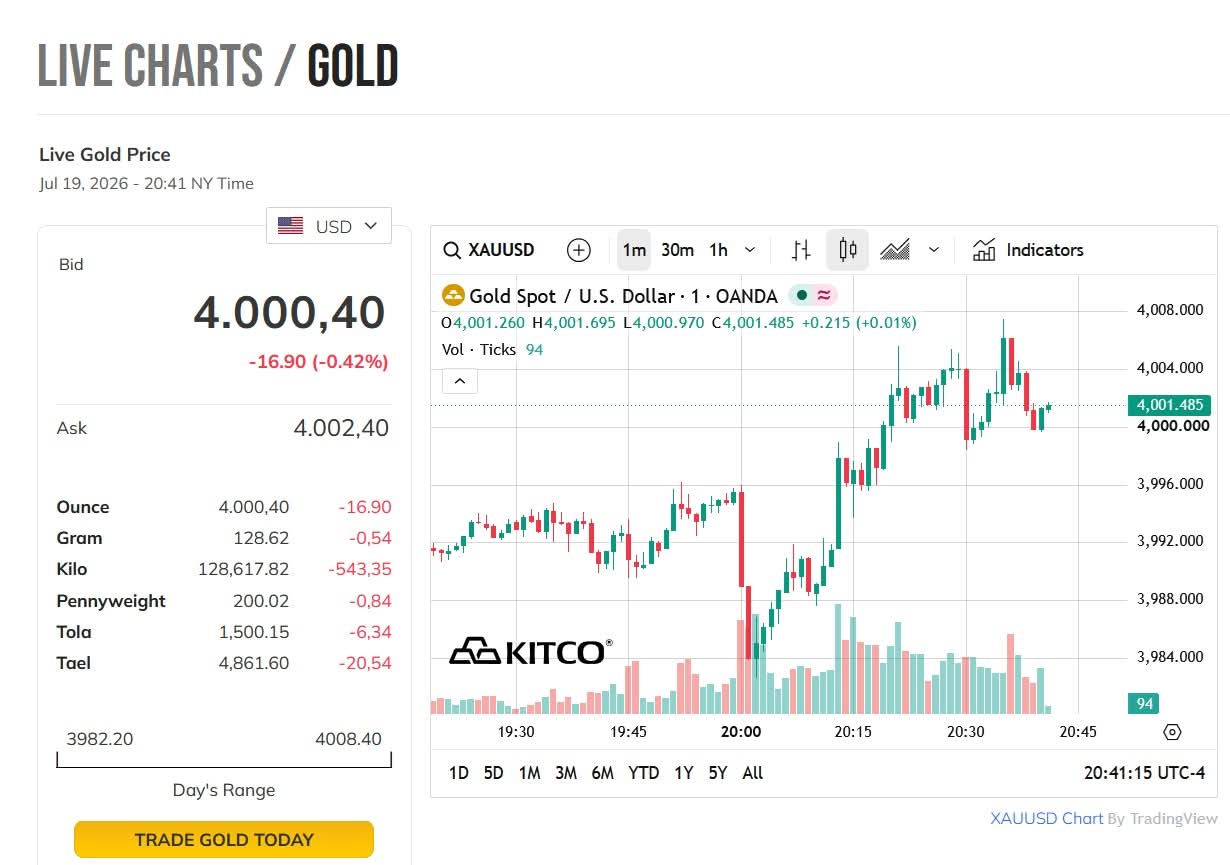The image size is (1230, 865).
Task: Expand more chart styles dropdown
Action: pos(934,250)
